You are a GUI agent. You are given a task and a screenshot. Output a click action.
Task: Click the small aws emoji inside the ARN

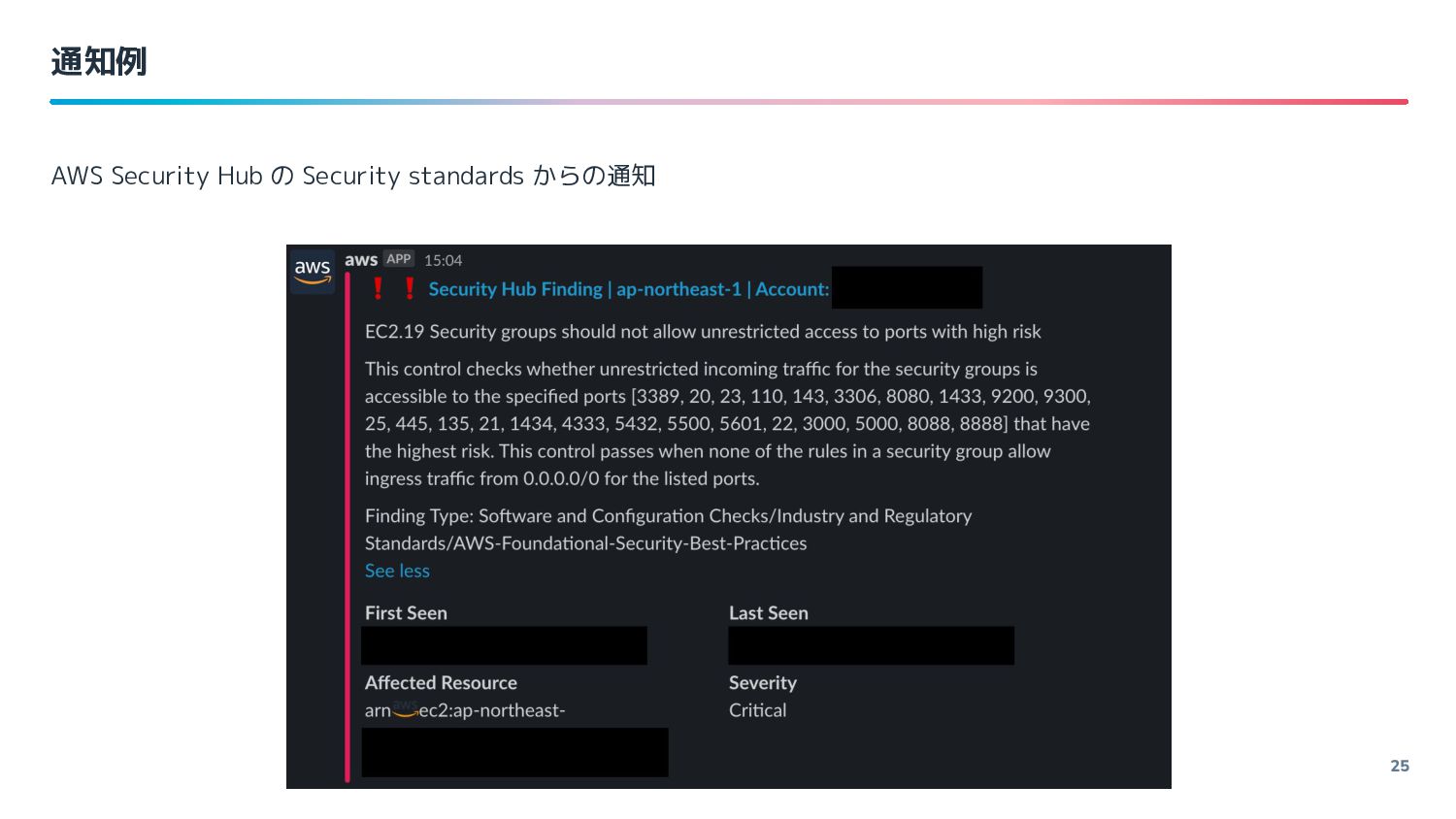tap(405, 709)
